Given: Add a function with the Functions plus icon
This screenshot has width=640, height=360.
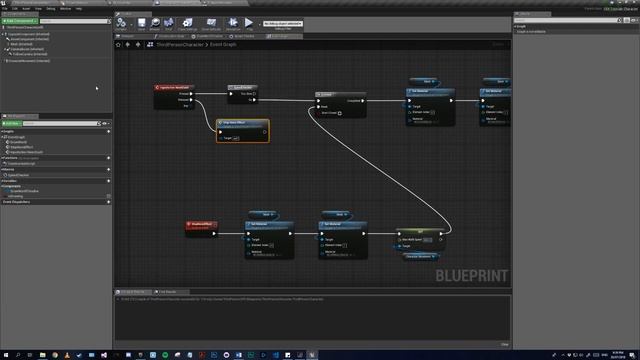Looking at the screenshot, I should [109, 158].
